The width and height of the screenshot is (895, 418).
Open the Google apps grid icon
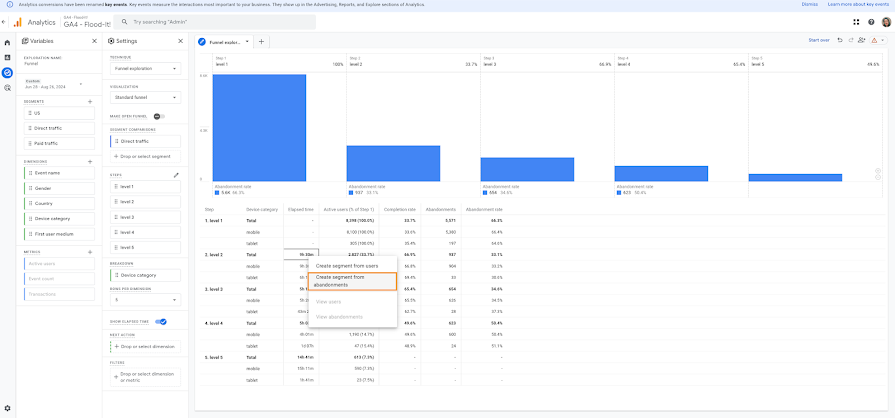(x=856, y=22)
